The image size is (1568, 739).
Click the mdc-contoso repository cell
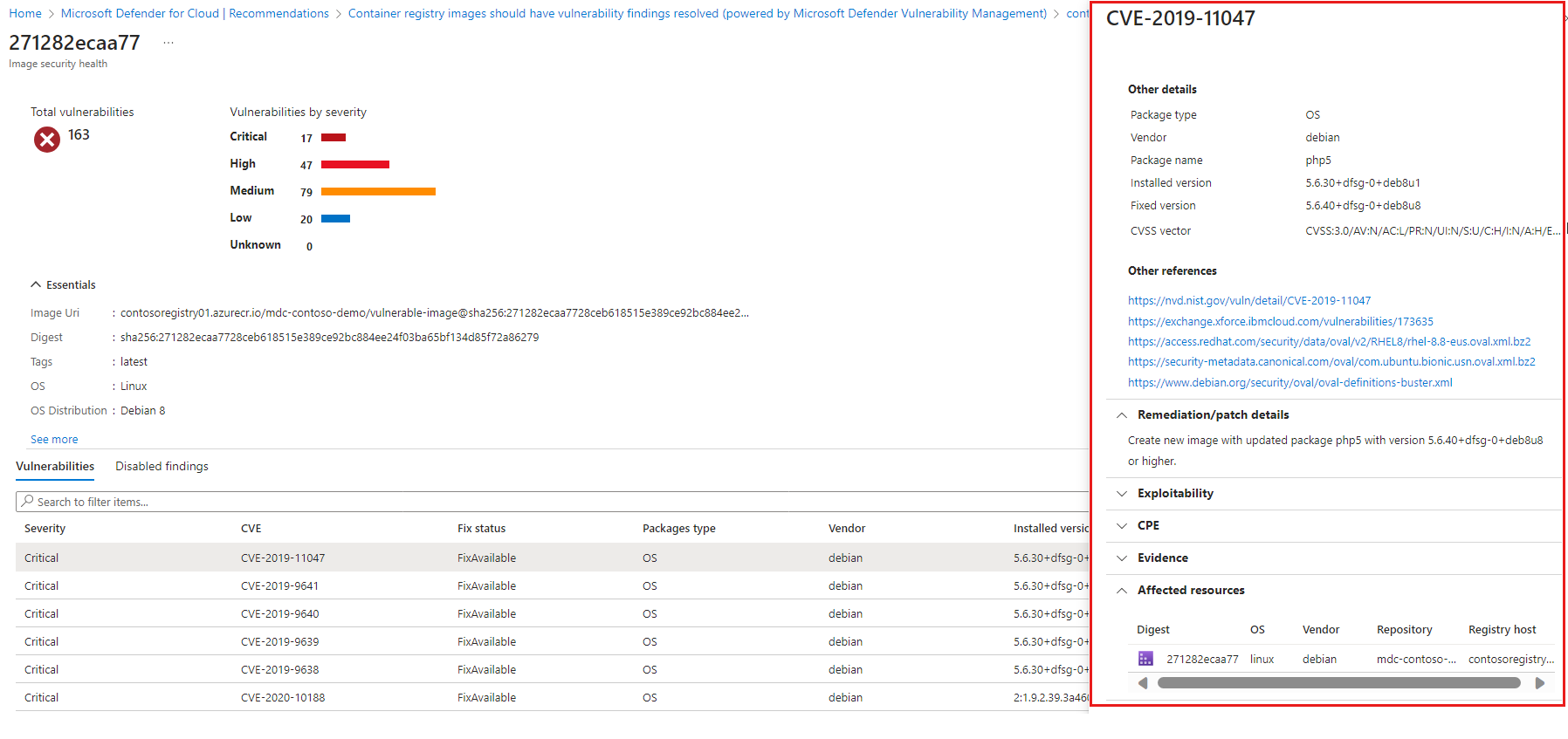click(x=1416, y=660)
